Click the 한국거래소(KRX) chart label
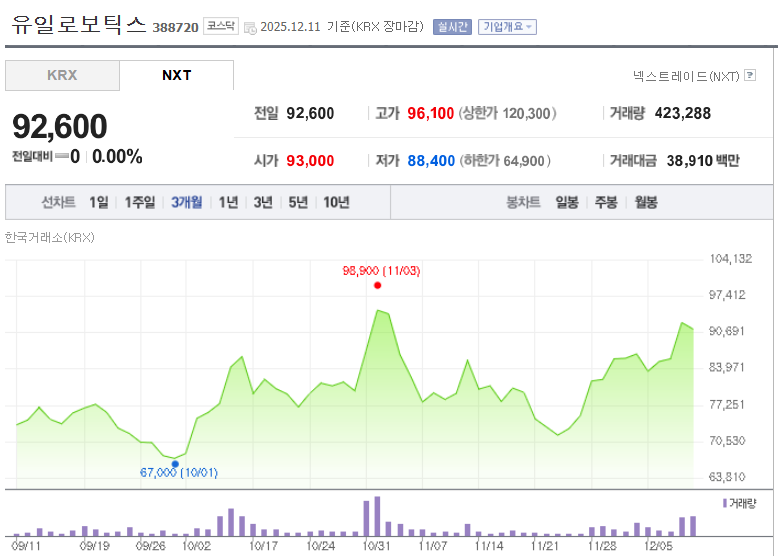This screenshot has width=778, height=556. pyautogui.click(x=50, y=238)
